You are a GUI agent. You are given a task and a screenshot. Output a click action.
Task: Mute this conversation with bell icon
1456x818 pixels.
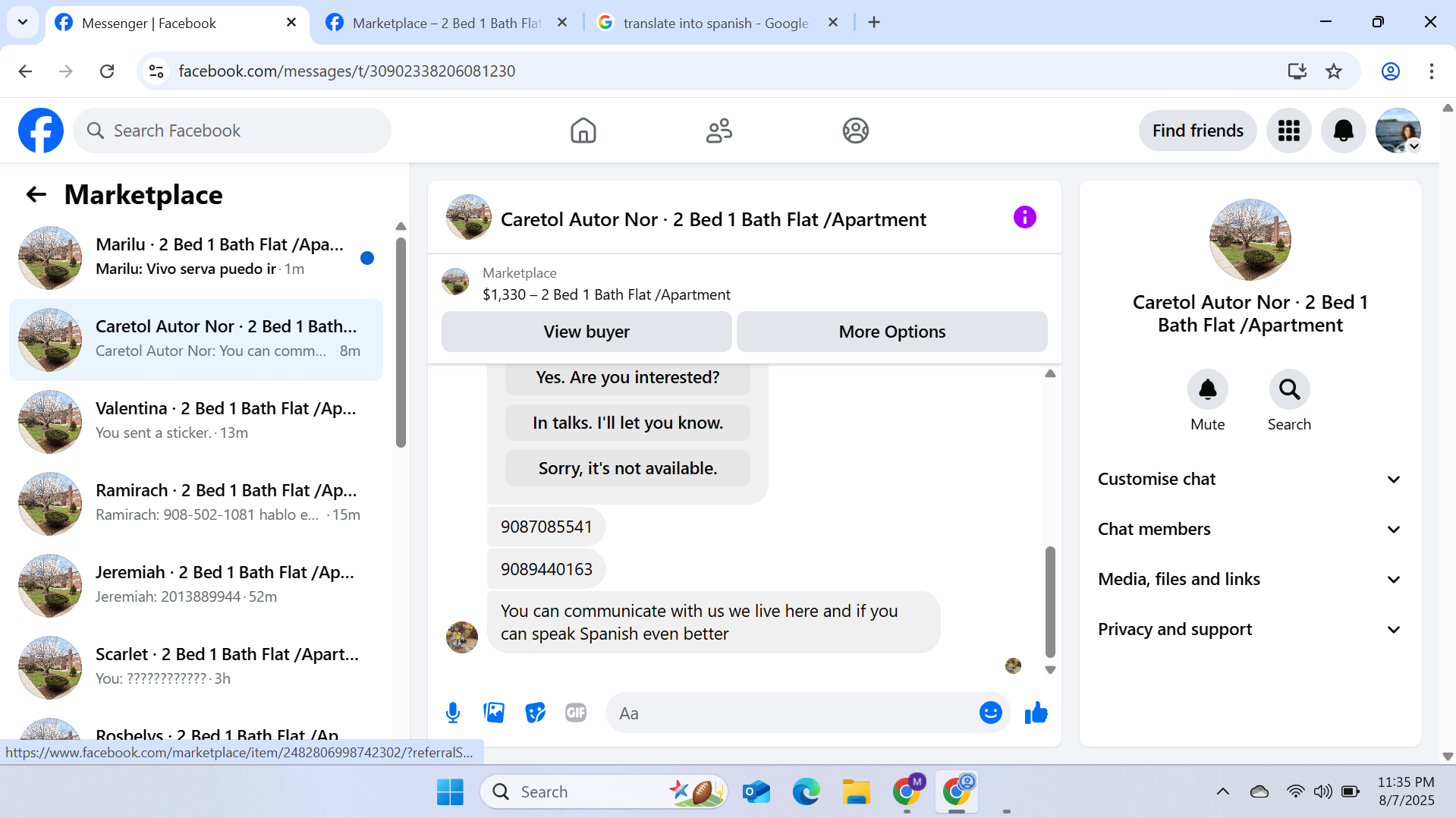point(1207,389)
